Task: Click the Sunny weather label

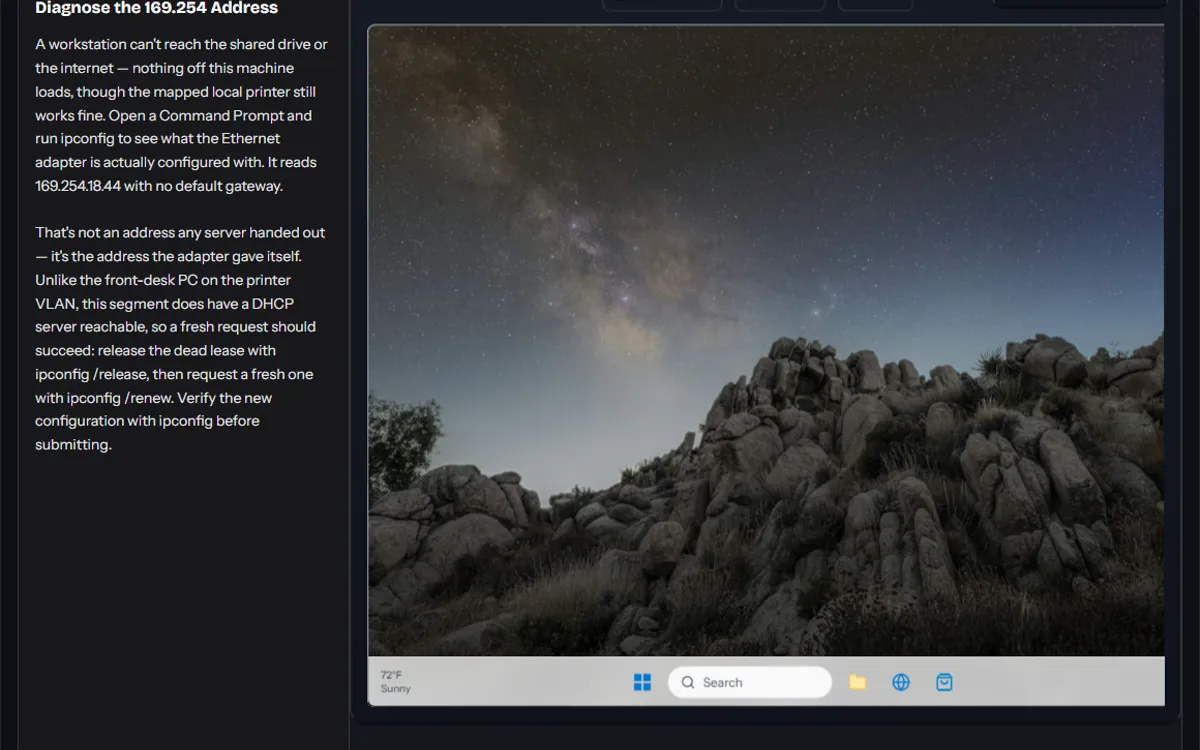Action: point(396,689)
